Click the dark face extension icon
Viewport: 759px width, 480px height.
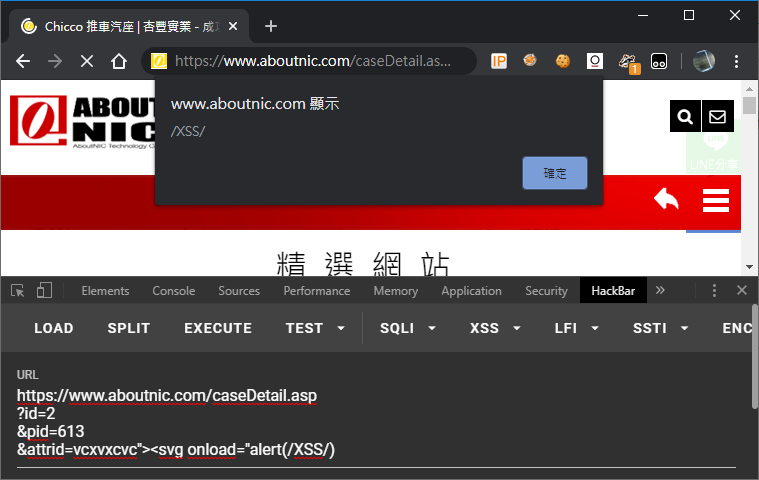[x=659, y=61]
